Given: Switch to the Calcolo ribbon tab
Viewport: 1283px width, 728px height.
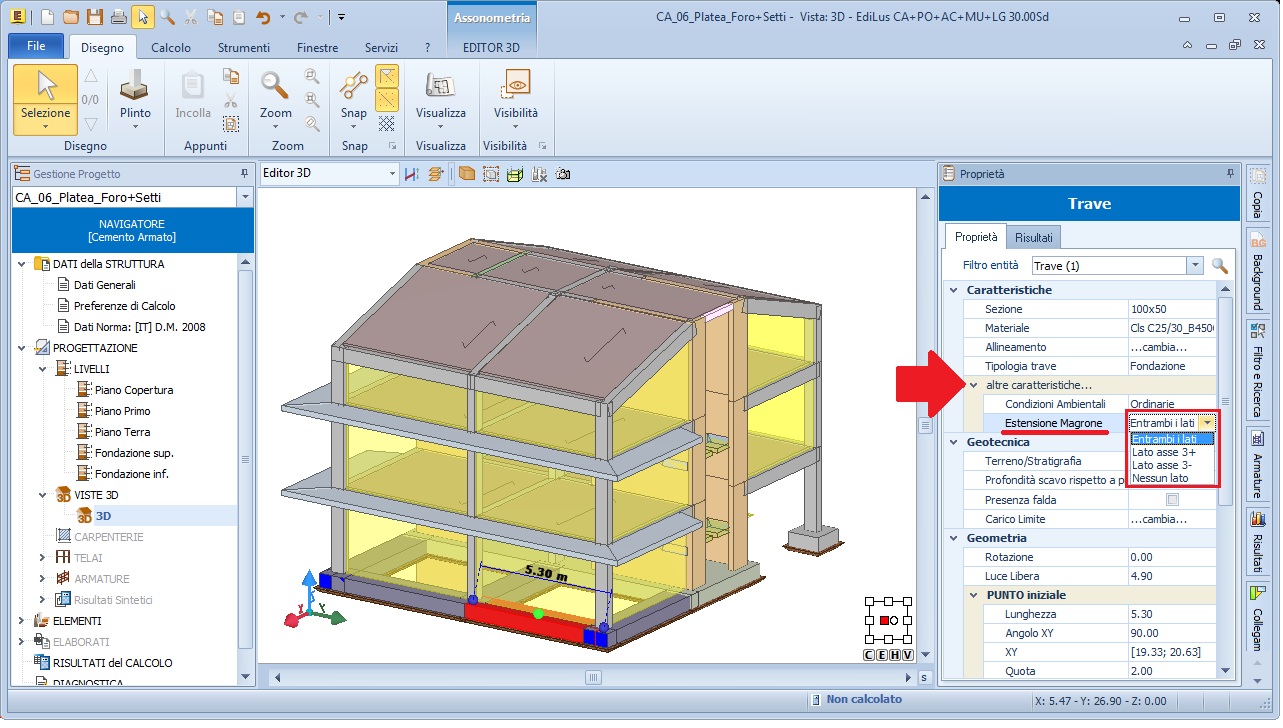Looking at the screenshot, I should click(171, 48).
